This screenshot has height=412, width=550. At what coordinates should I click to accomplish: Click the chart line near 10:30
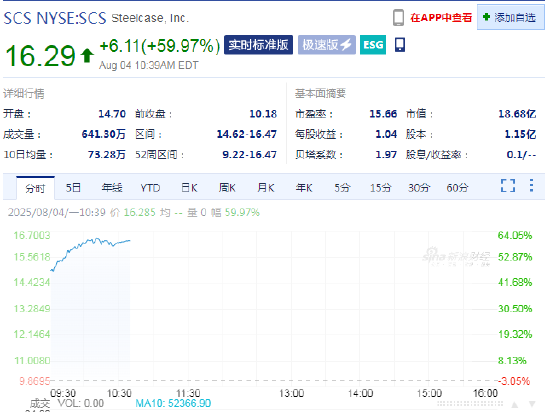[x=119, y=242]
